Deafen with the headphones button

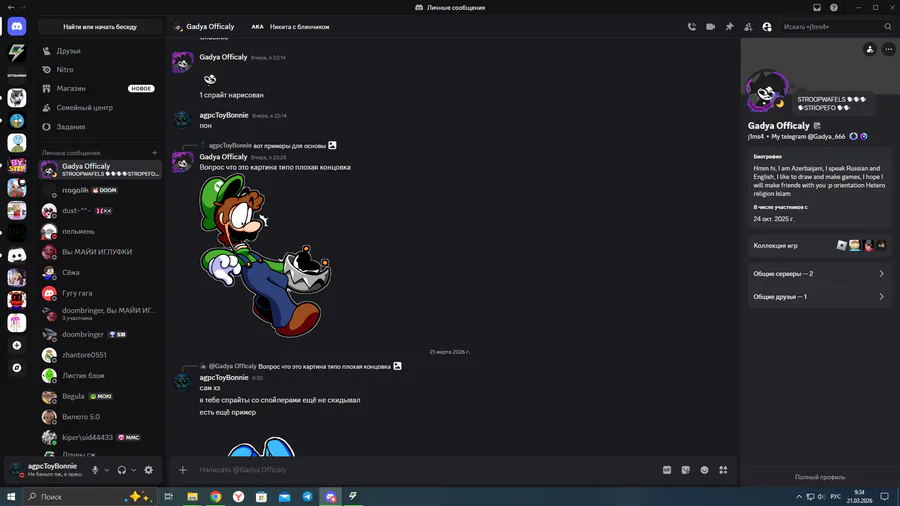pos(122,470)
